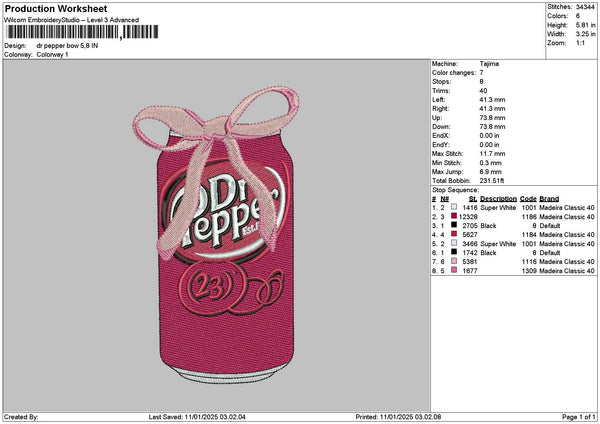
Task: Click the design name 'dr pepper bow 5,8 IN'
Action: point(67,46)
